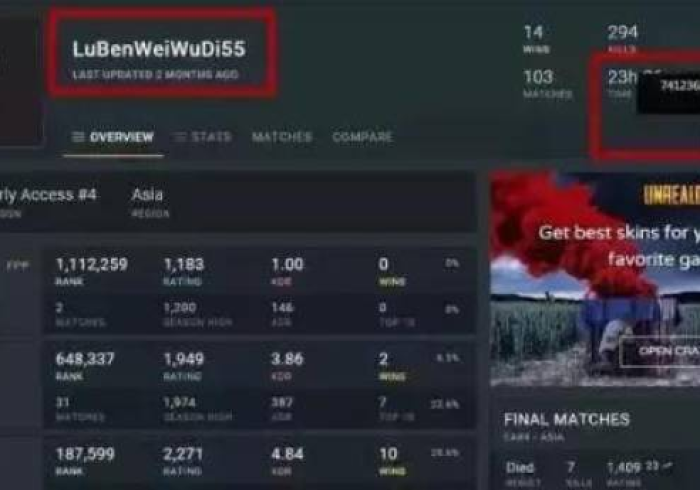700x490 pixels.
Task: Open the Early Access #4 season selector
Action: (x=47, y=201)
